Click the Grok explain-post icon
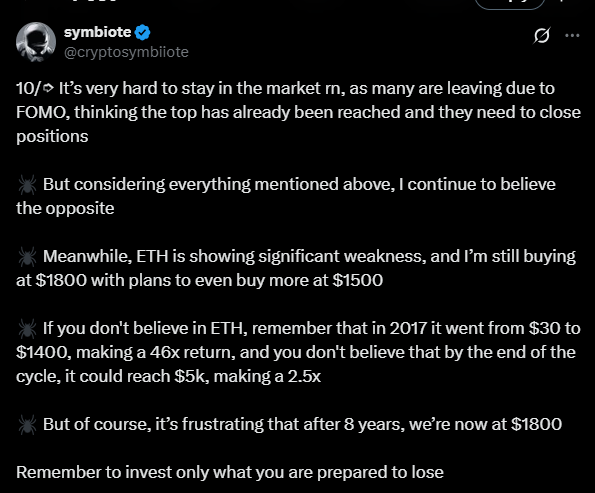Image resolution: width=595 pixels, height=493 pixels. [541, 35]
